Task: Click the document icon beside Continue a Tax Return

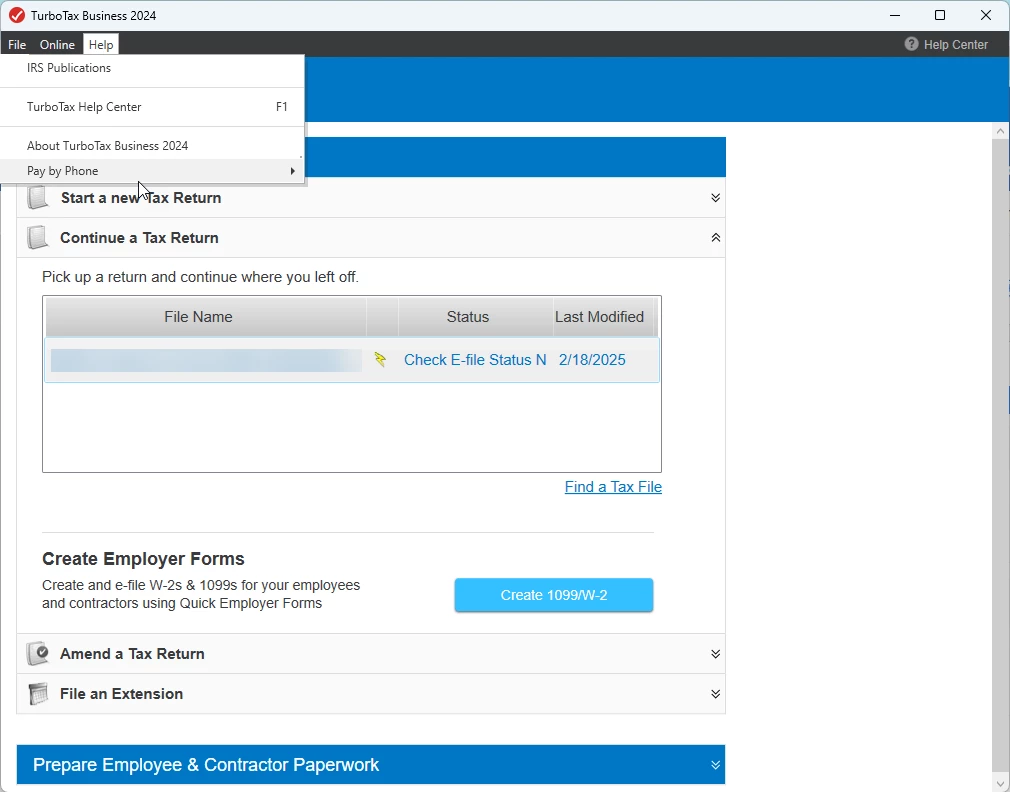Action: click(37, 238)
